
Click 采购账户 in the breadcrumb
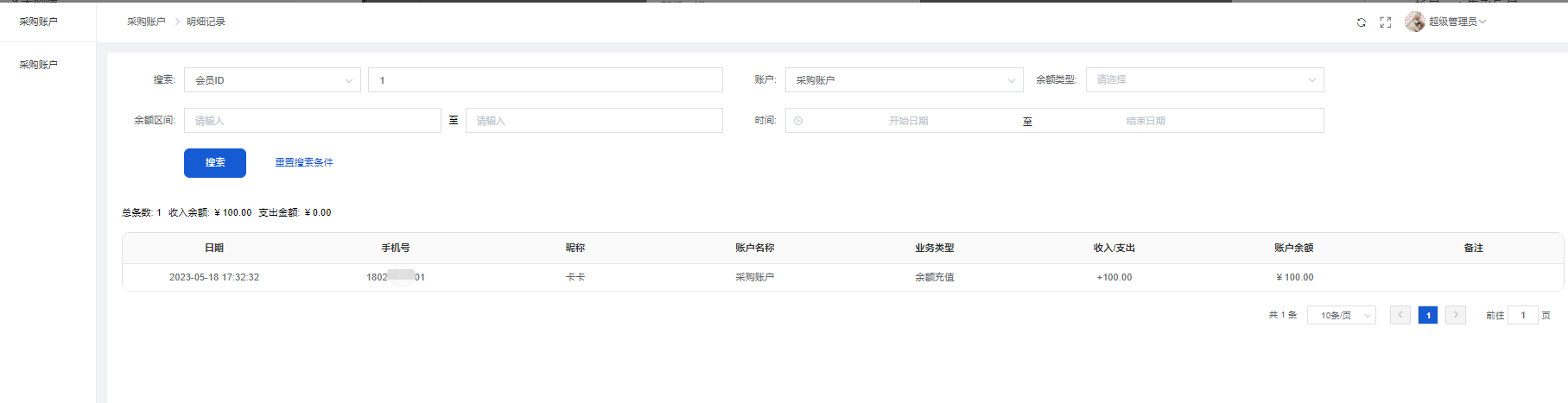tap(146, 22)
